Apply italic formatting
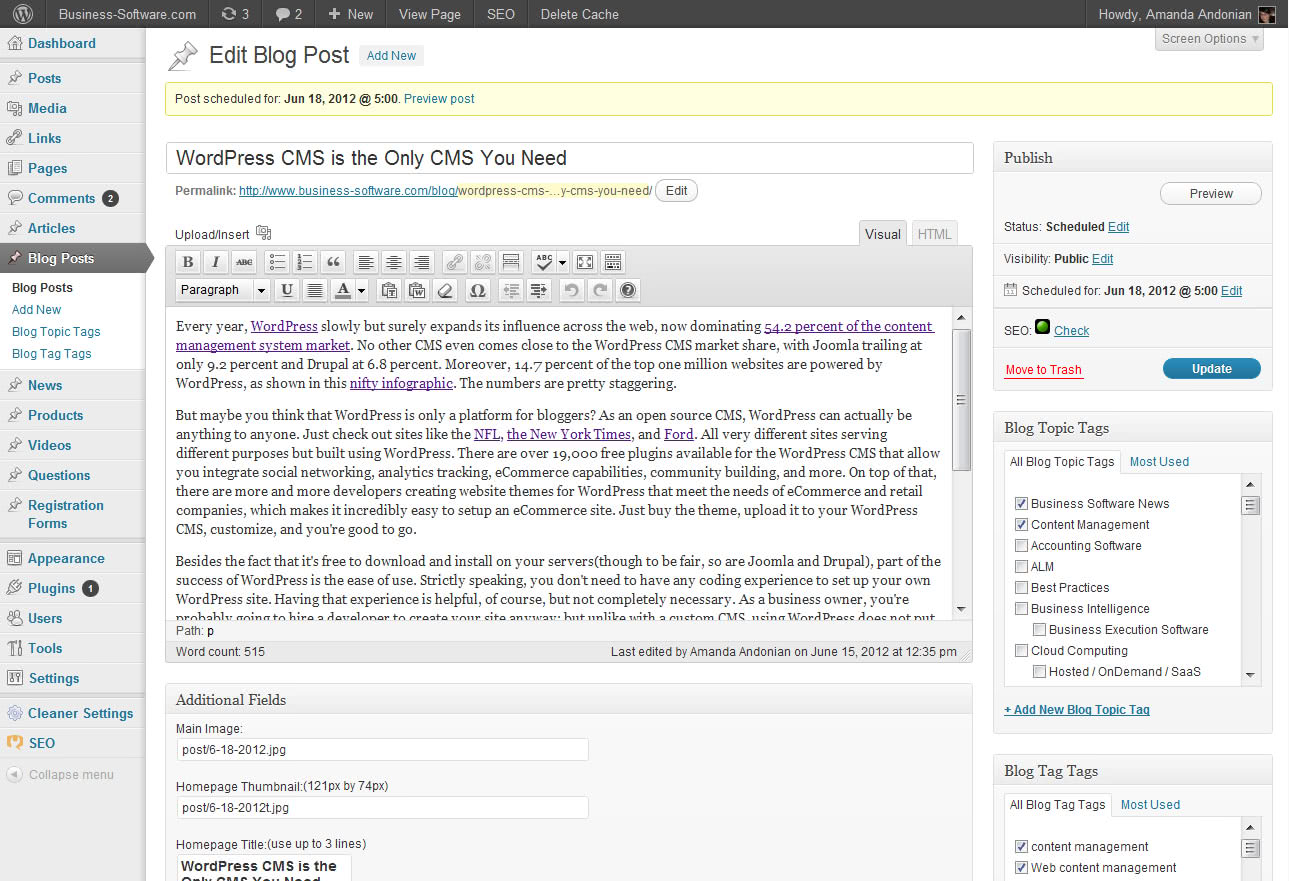 click(x=215, y=262)
